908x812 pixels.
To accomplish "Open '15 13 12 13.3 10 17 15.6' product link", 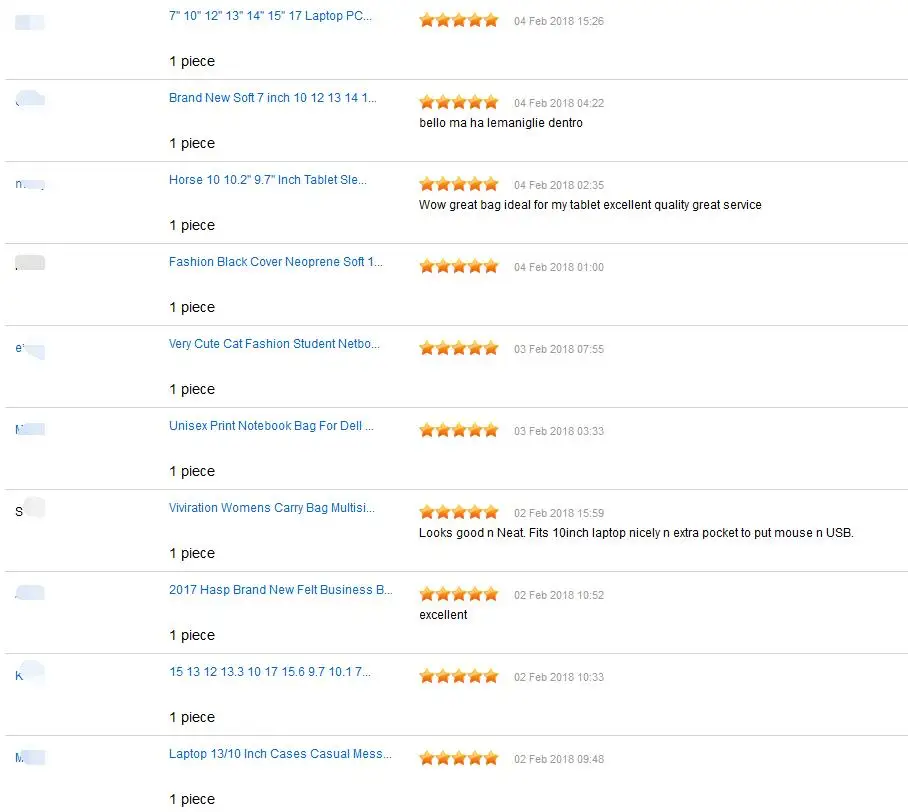I will pyautogui.click(x=270, y=672).
